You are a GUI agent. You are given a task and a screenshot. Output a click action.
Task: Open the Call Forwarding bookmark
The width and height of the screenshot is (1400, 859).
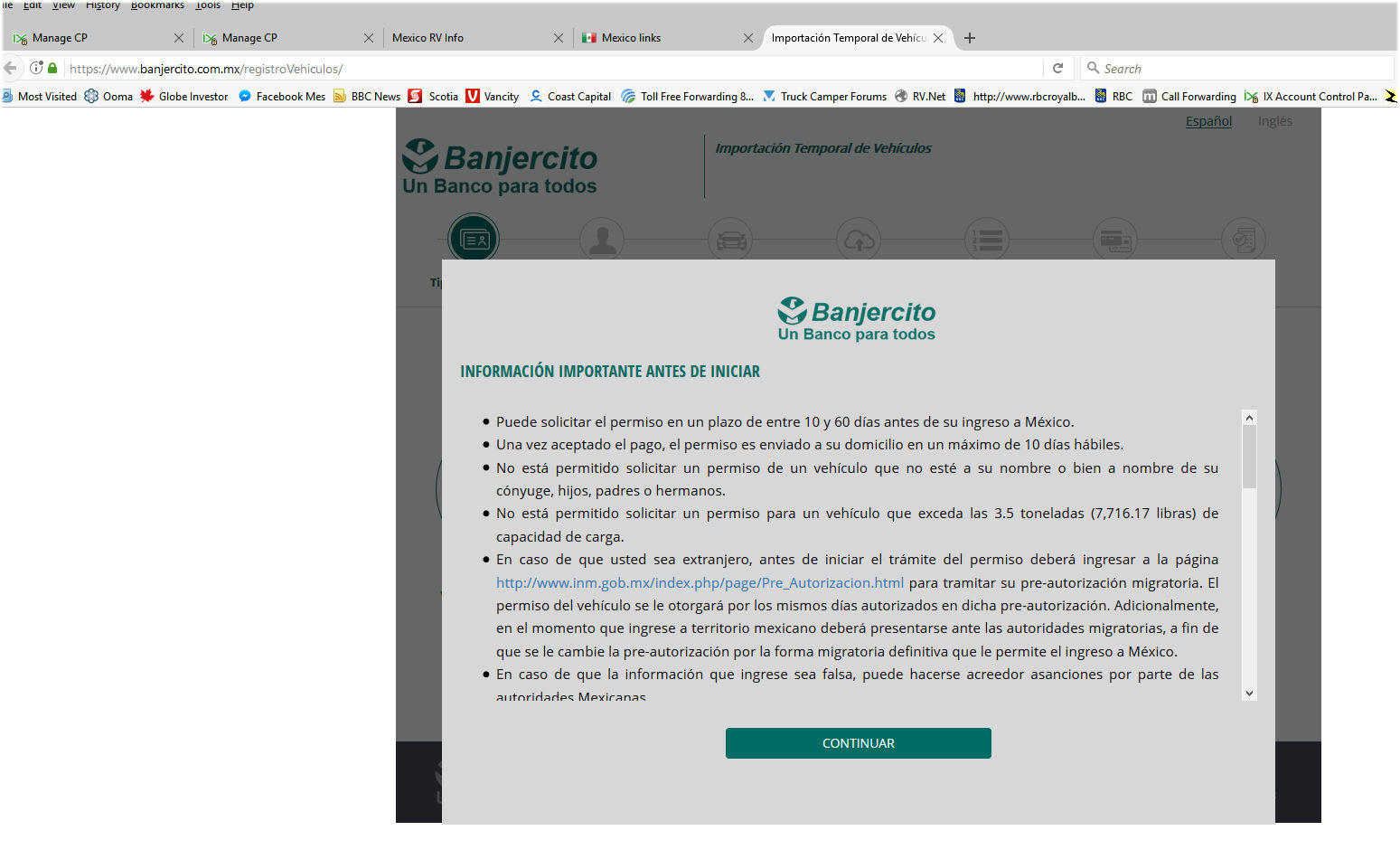coord(1189,96)
